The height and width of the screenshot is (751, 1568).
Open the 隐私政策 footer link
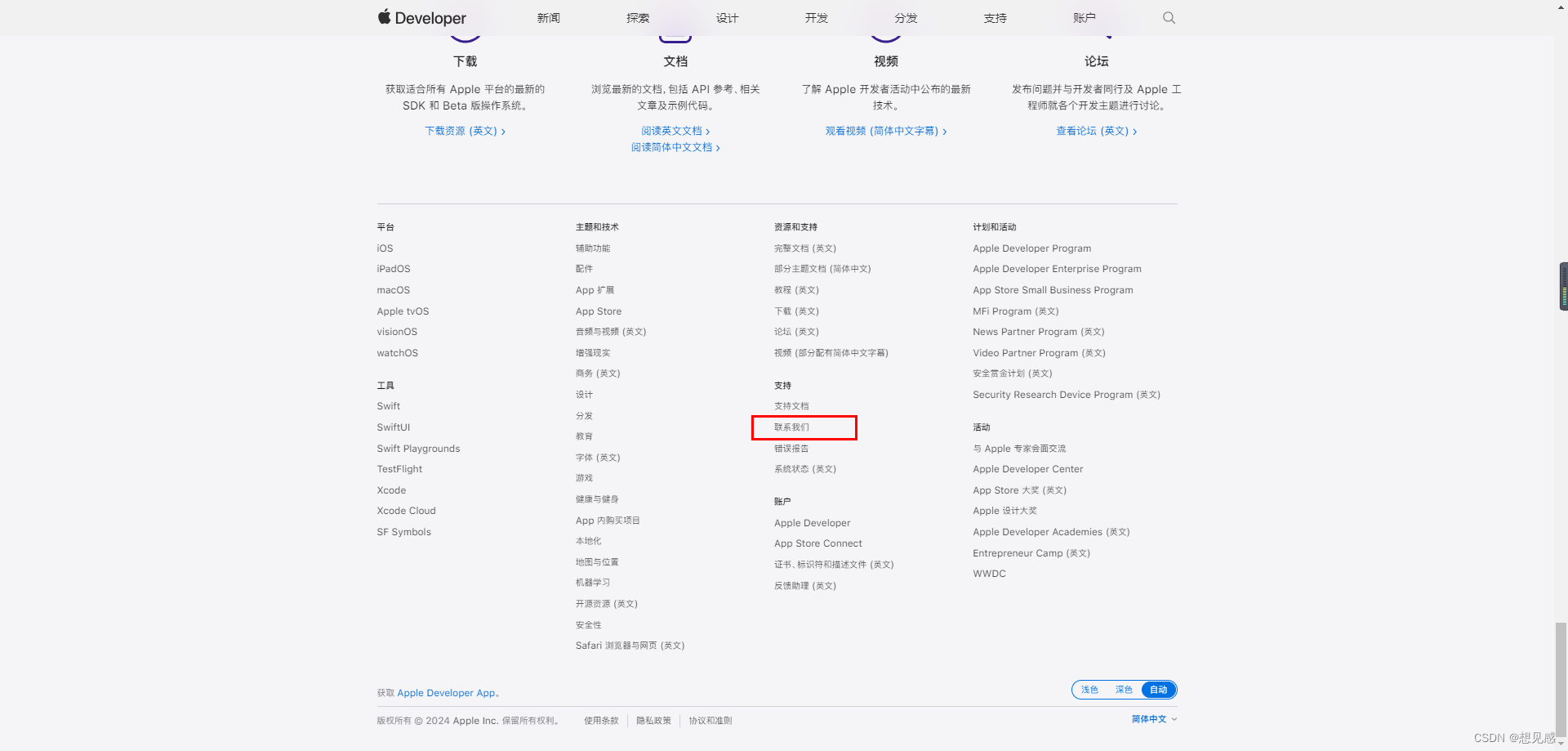653,721
